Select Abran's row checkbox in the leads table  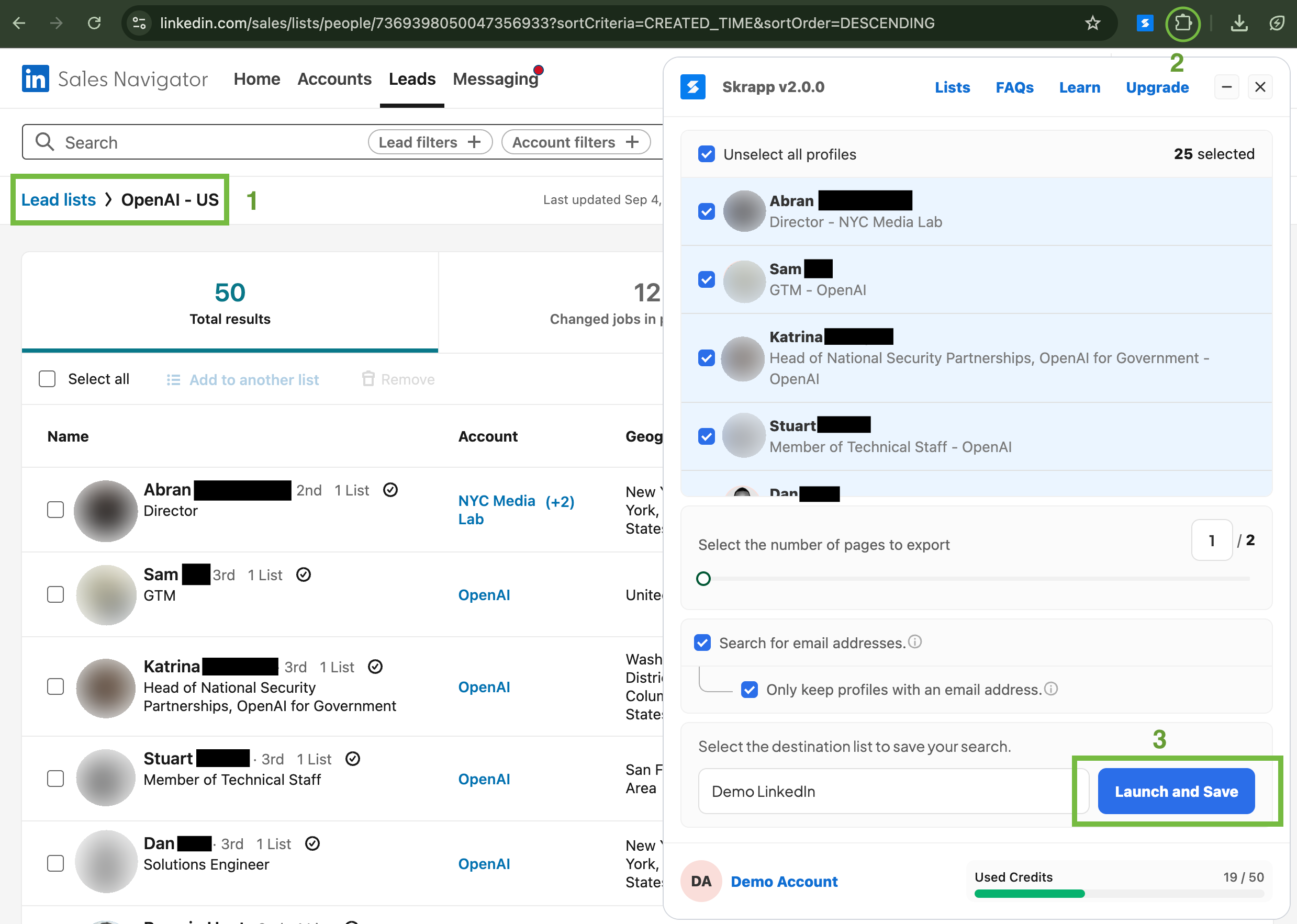[x=55, y=510]
